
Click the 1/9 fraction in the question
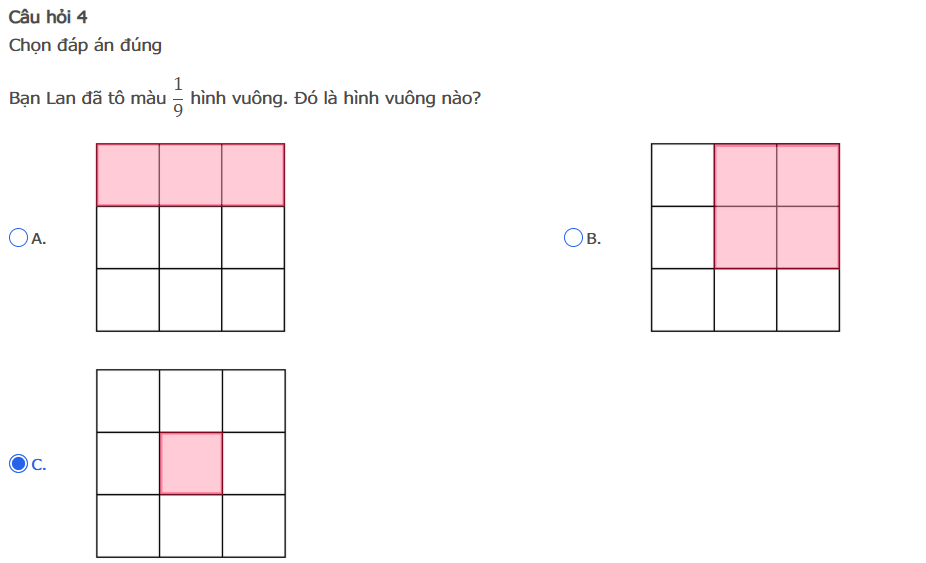[178, 97]
